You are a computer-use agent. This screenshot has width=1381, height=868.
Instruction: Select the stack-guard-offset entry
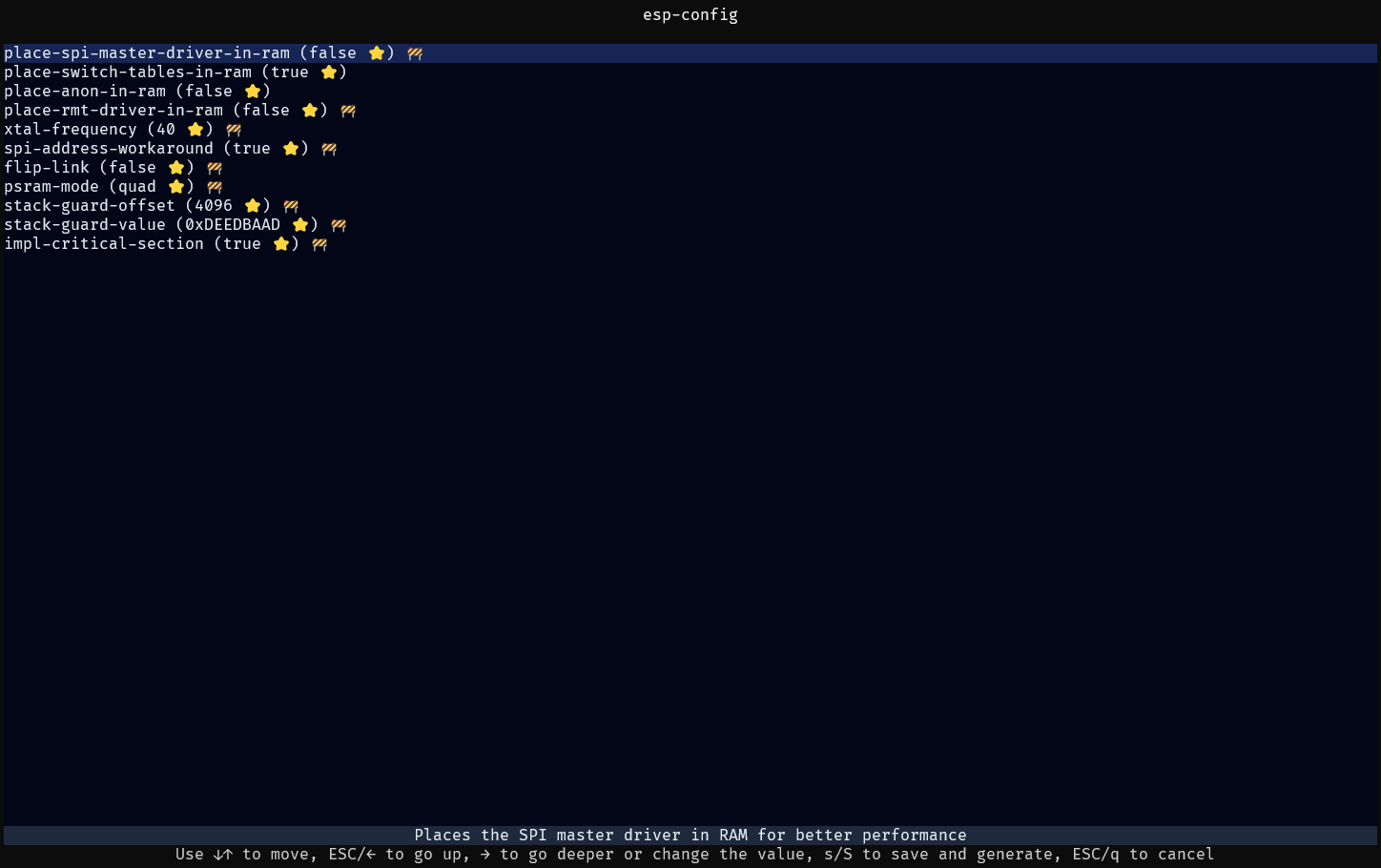tap(90, 206)
